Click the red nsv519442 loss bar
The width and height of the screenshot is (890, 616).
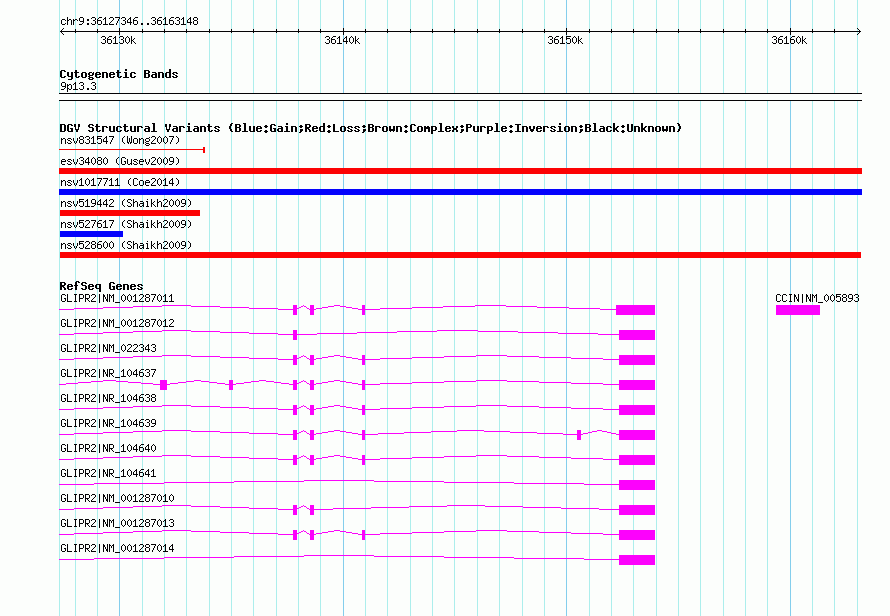(129, 213)
